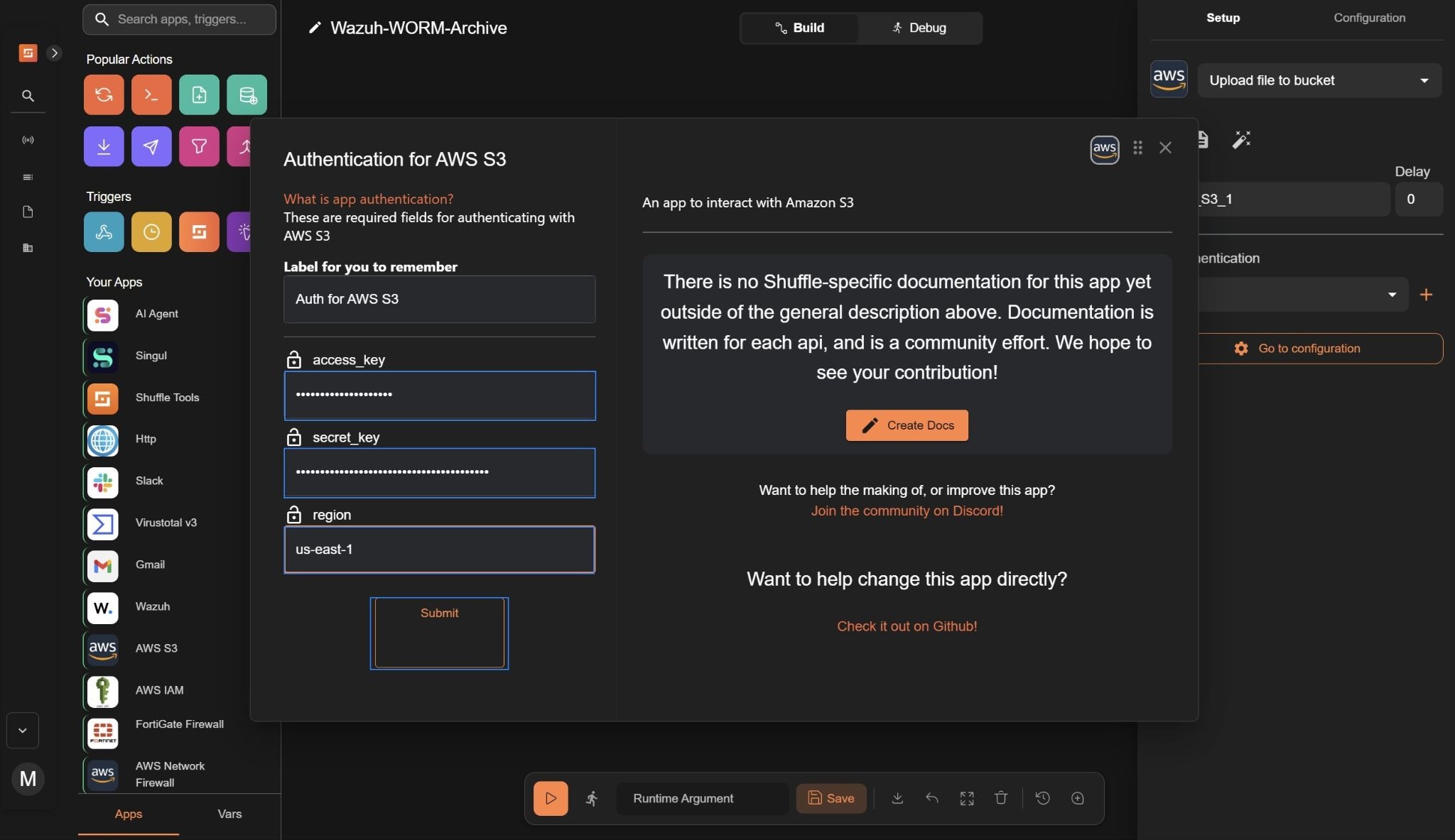Screen dimensions: 1455x840
Task: Open Check it out on Github link
Action: (x=907, y=626)
